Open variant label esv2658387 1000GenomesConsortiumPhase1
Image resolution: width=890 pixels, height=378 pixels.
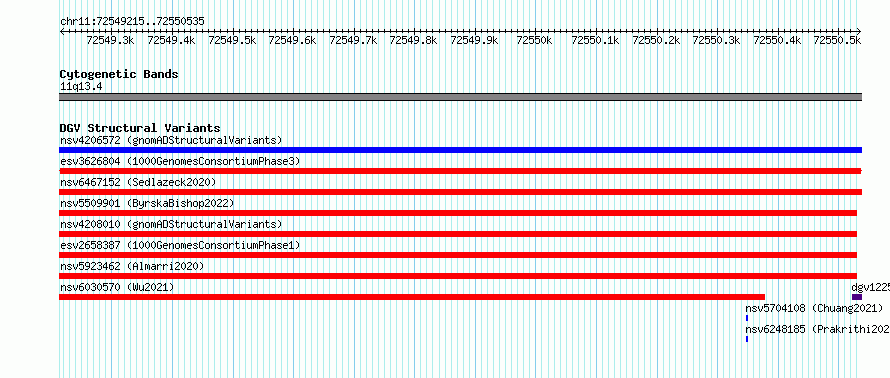180,245
